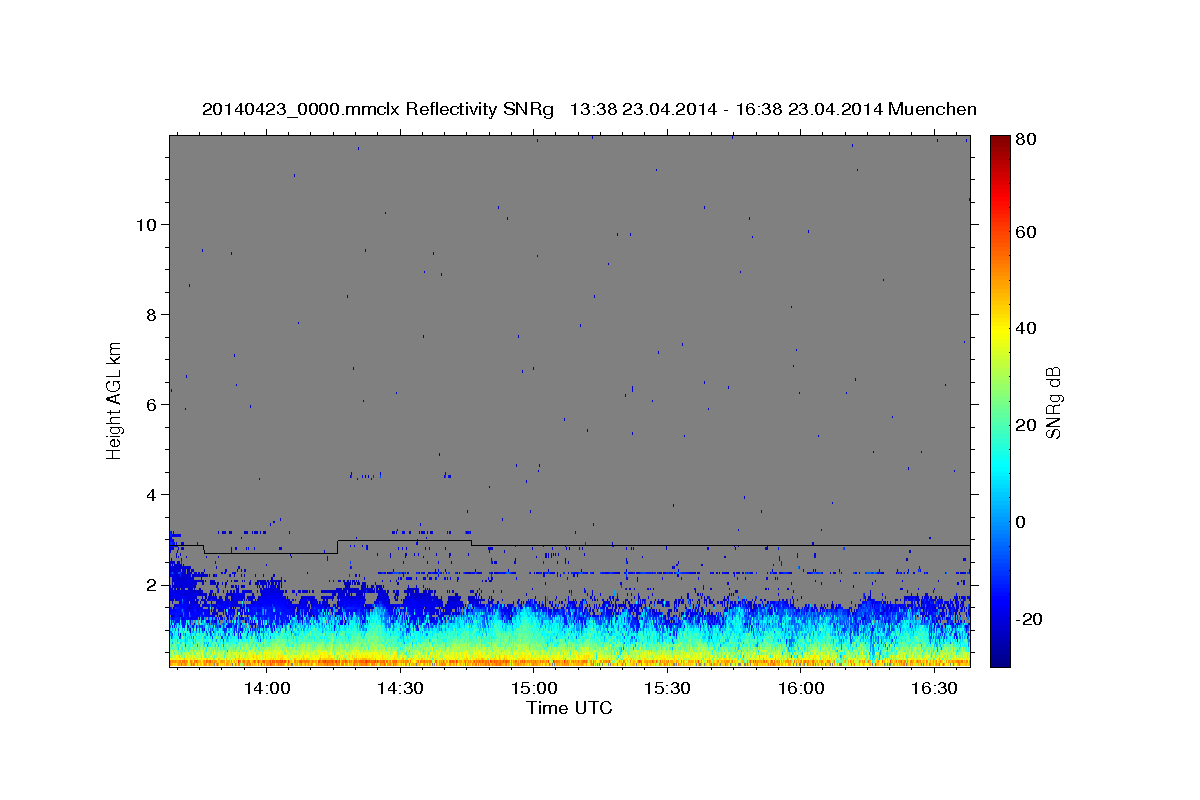1200x800 pixels.
Task: Click the dark red top of colorbar
Action: coord(1000,142)
